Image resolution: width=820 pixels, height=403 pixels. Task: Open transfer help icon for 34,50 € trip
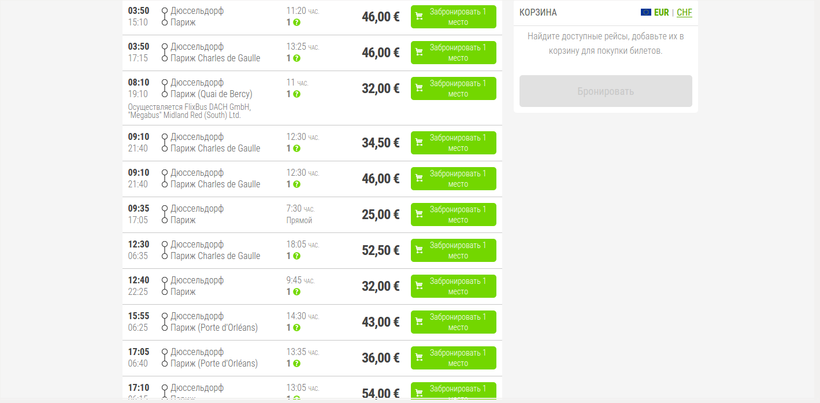297,148
